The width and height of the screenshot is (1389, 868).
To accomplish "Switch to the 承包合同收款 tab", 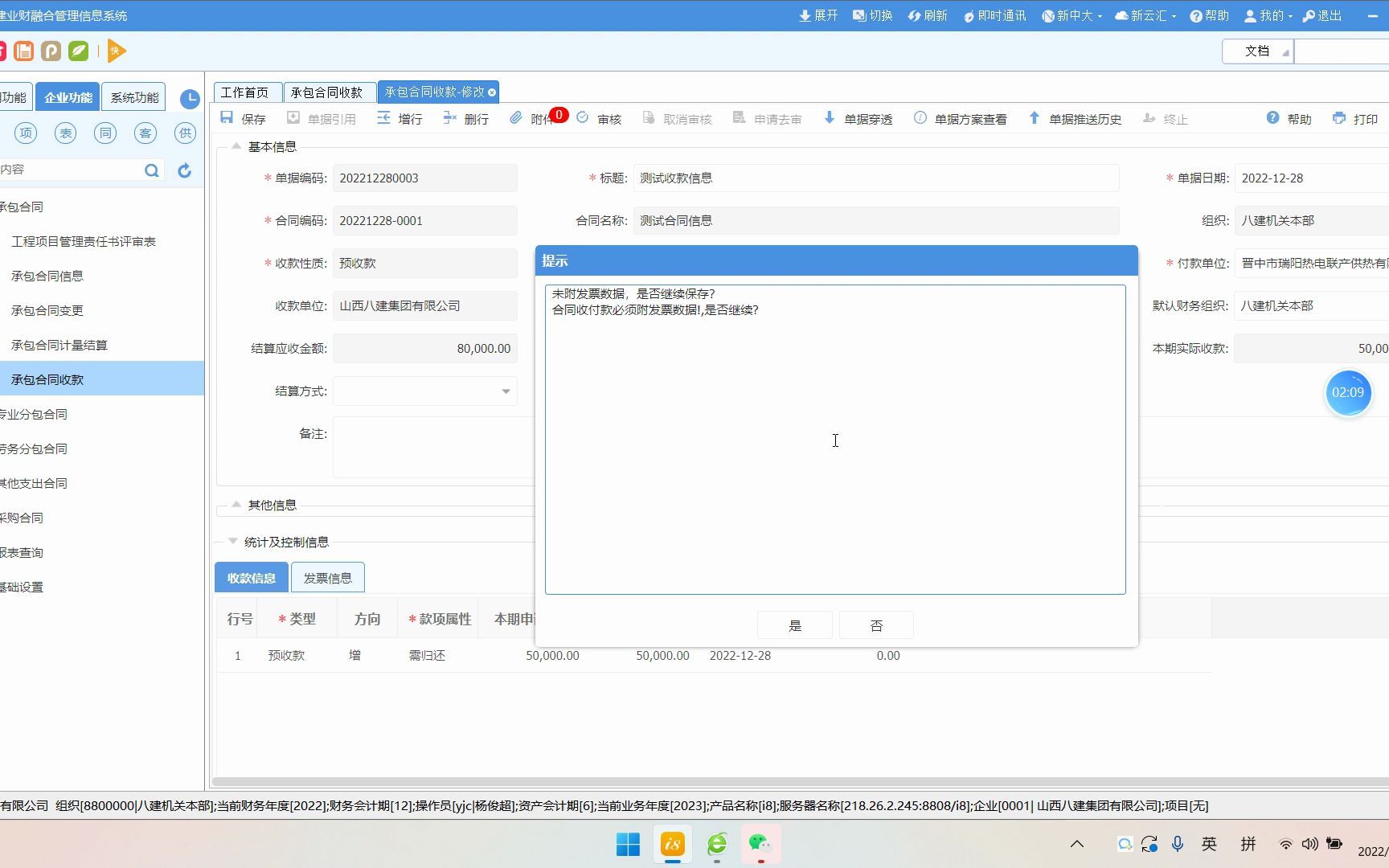I will point(329,92).
